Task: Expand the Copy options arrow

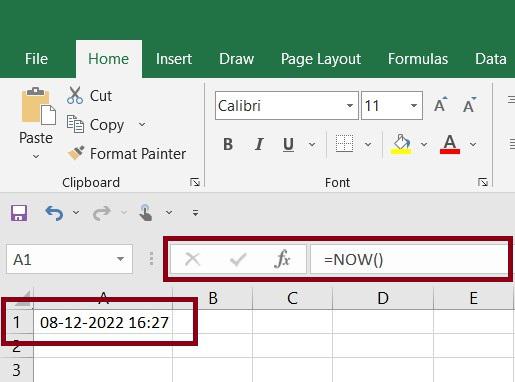Action: point(142,124)
